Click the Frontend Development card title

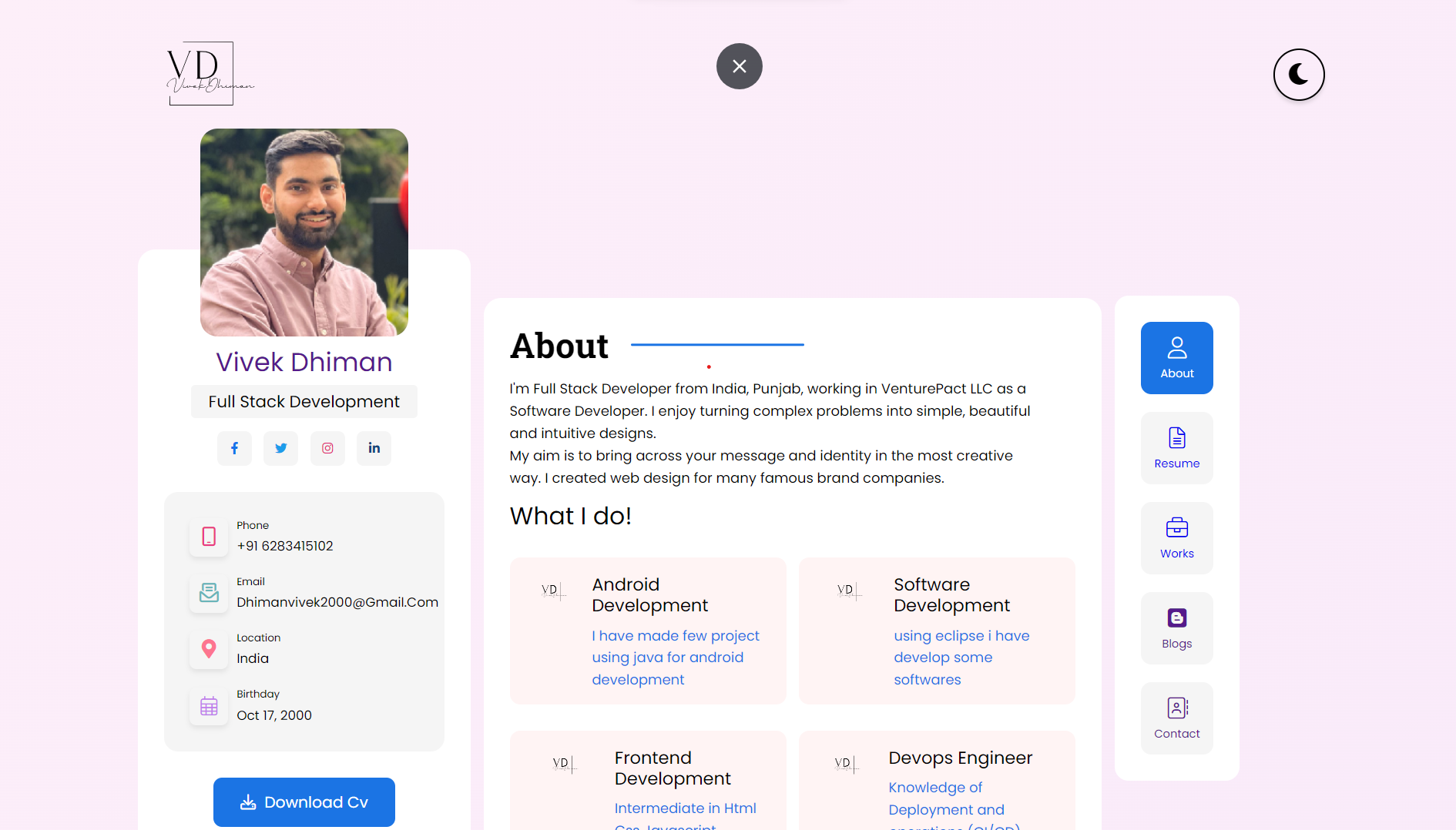(673, 768)
